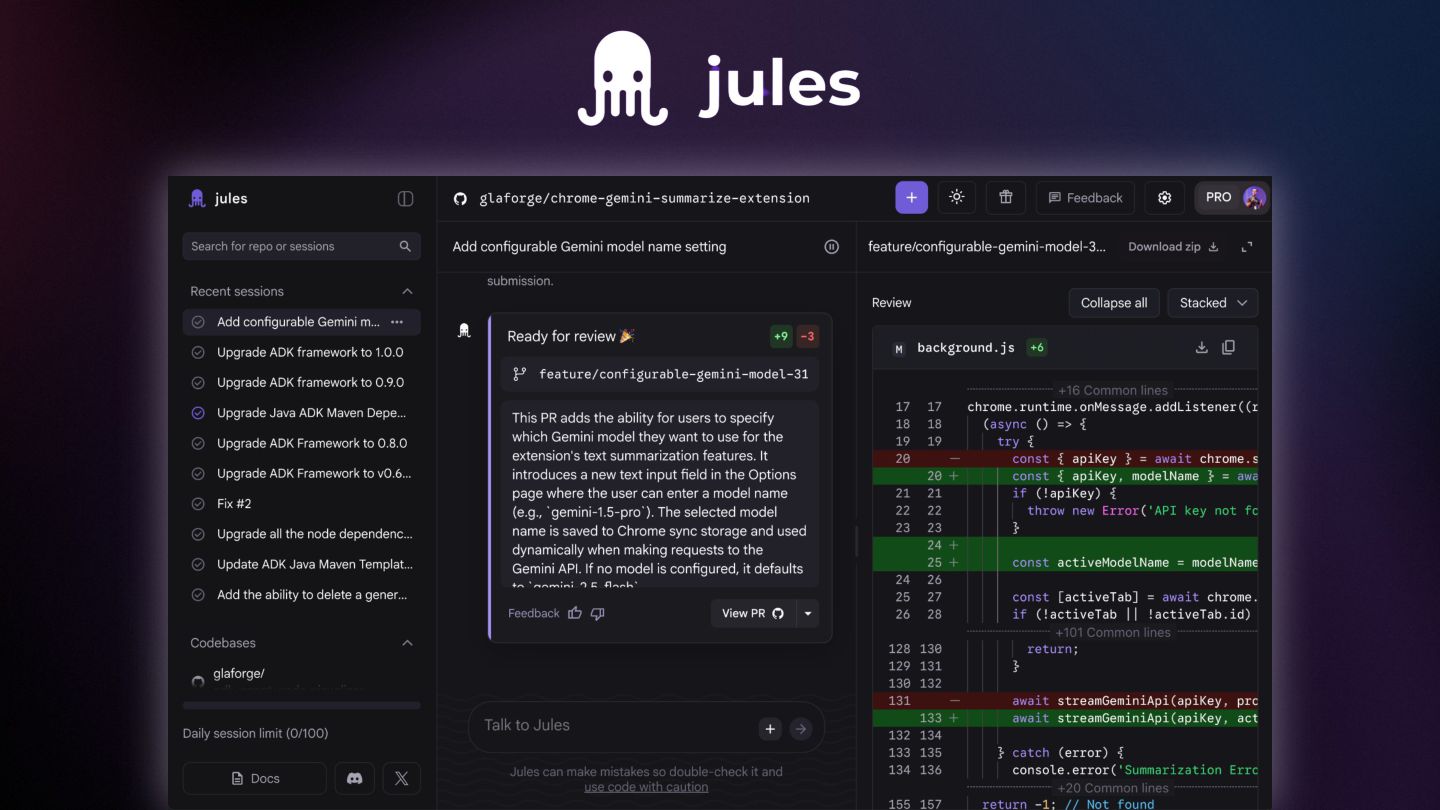
Task: Pause the session with pause icon
Action: pos(831,247)
